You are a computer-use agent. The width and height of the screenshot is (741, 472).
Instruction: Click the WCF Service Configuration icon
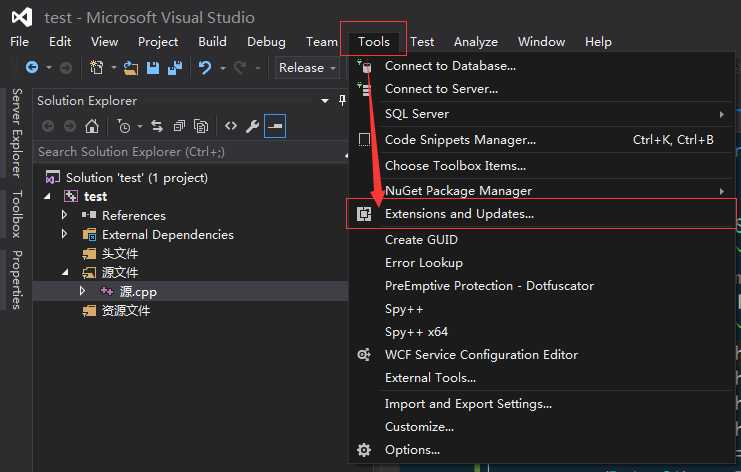pyautogui.click(x=364, y=354)
